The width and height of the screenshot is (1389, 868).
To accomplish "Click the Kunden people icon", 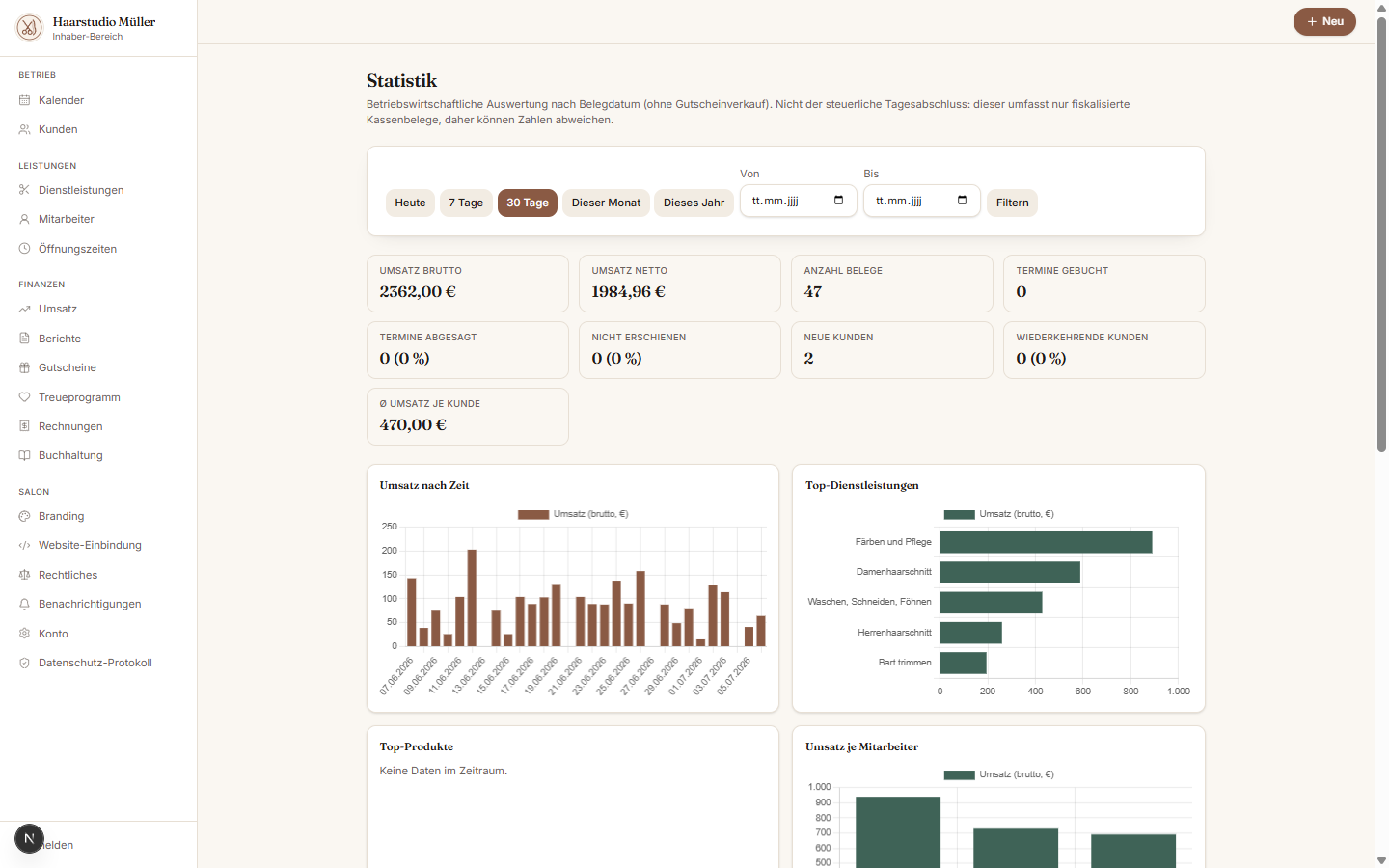I will pyautogui.click(x=25, y=129).
